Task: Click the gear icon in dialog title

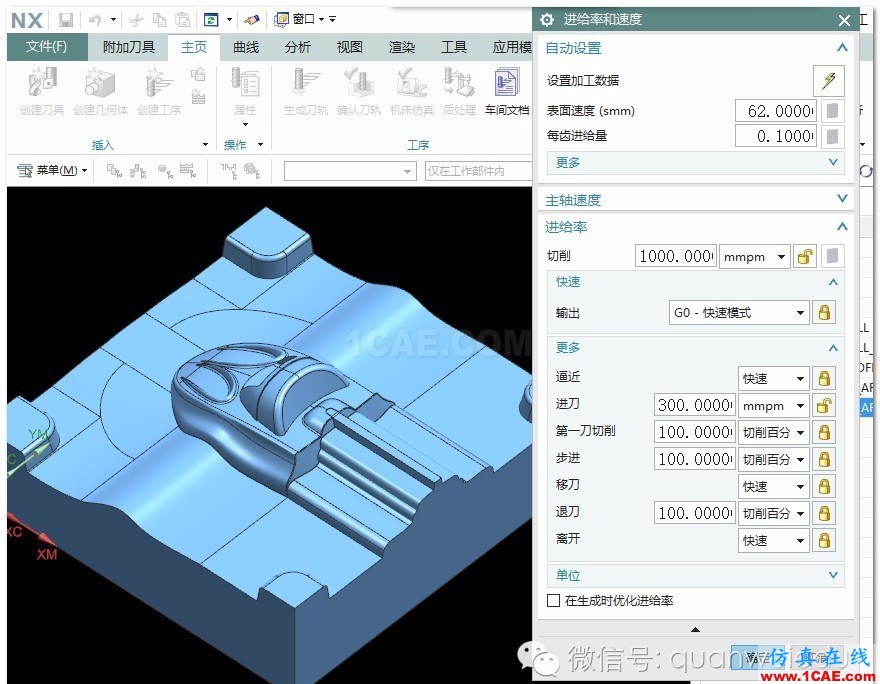Action: pyautogui.click(x=547, y=20)
